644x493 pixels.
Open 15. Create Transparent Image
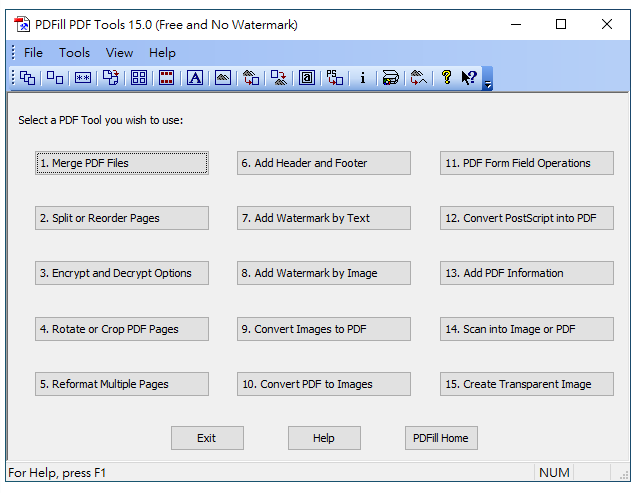[x=527, y=384]
